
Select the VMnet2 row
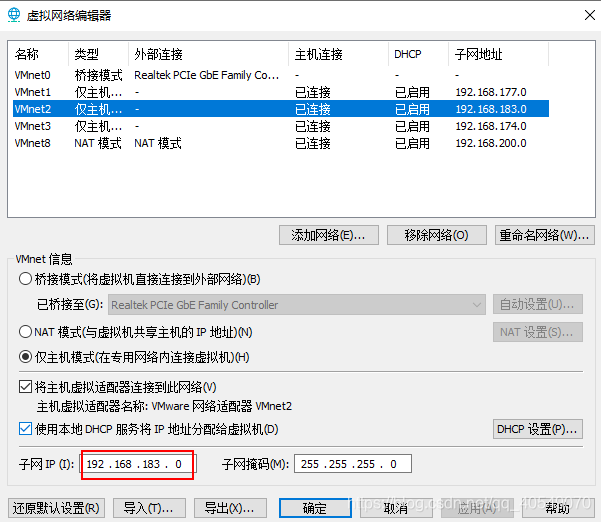tap(281, 109)
